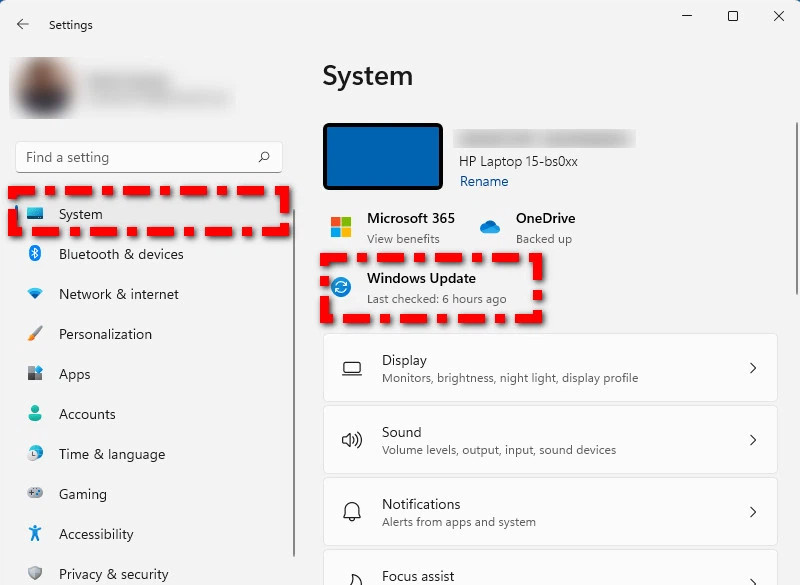The image size is (800, 585).
Task: Open Focus assist card
Action: pyautogui.click(x=550, y=567)
